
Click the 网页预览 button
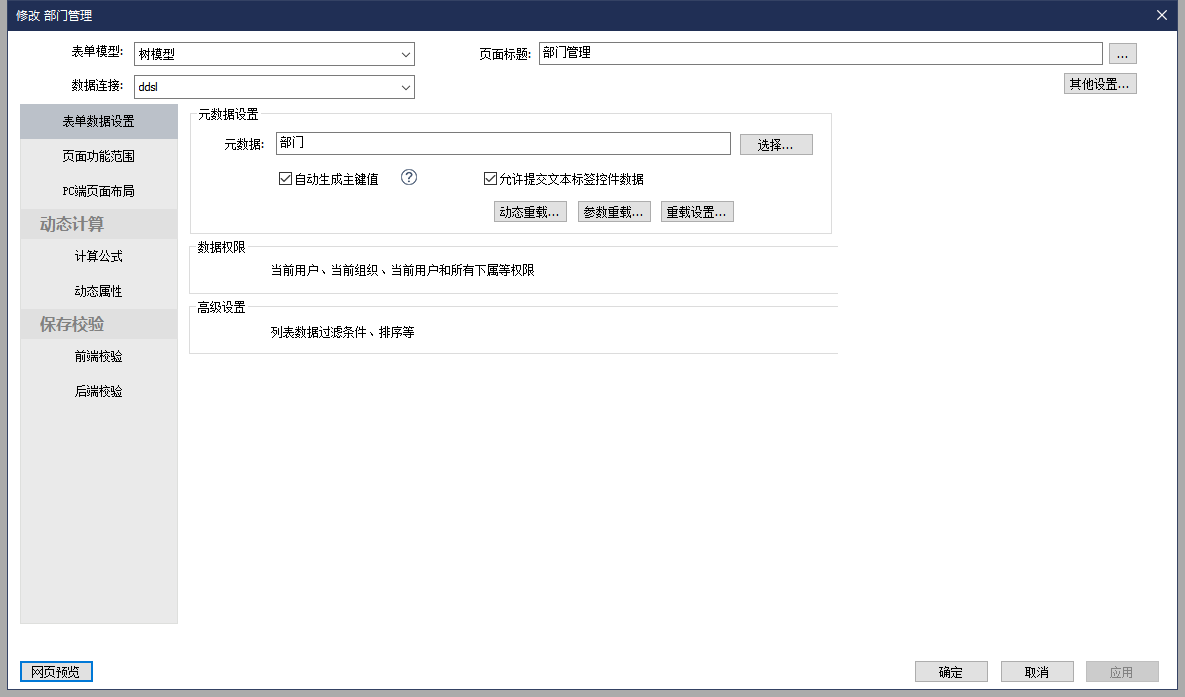coord(56,671)
